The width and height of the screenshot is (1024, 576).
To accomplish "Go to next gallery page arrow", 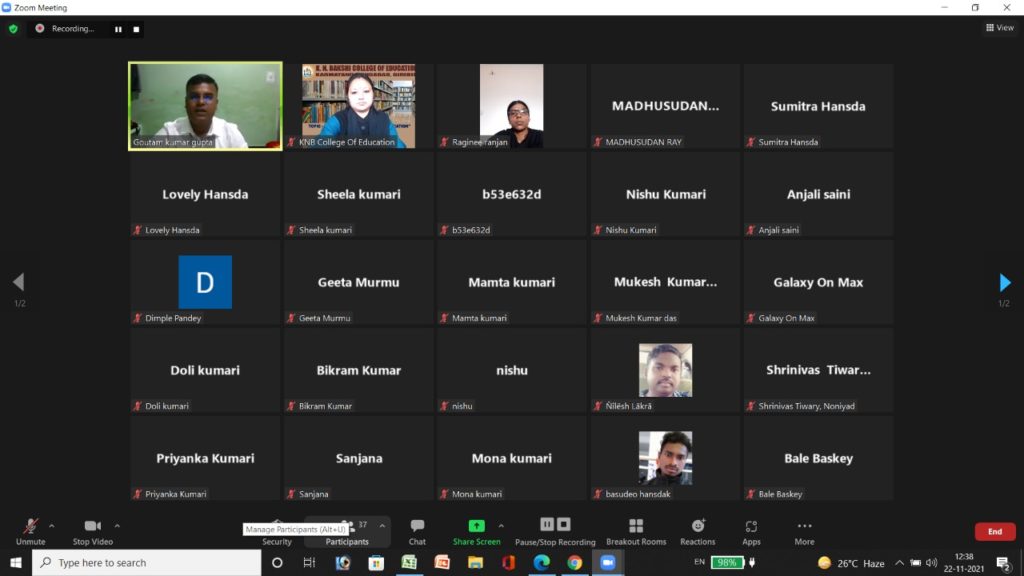I will (1004, 282).
